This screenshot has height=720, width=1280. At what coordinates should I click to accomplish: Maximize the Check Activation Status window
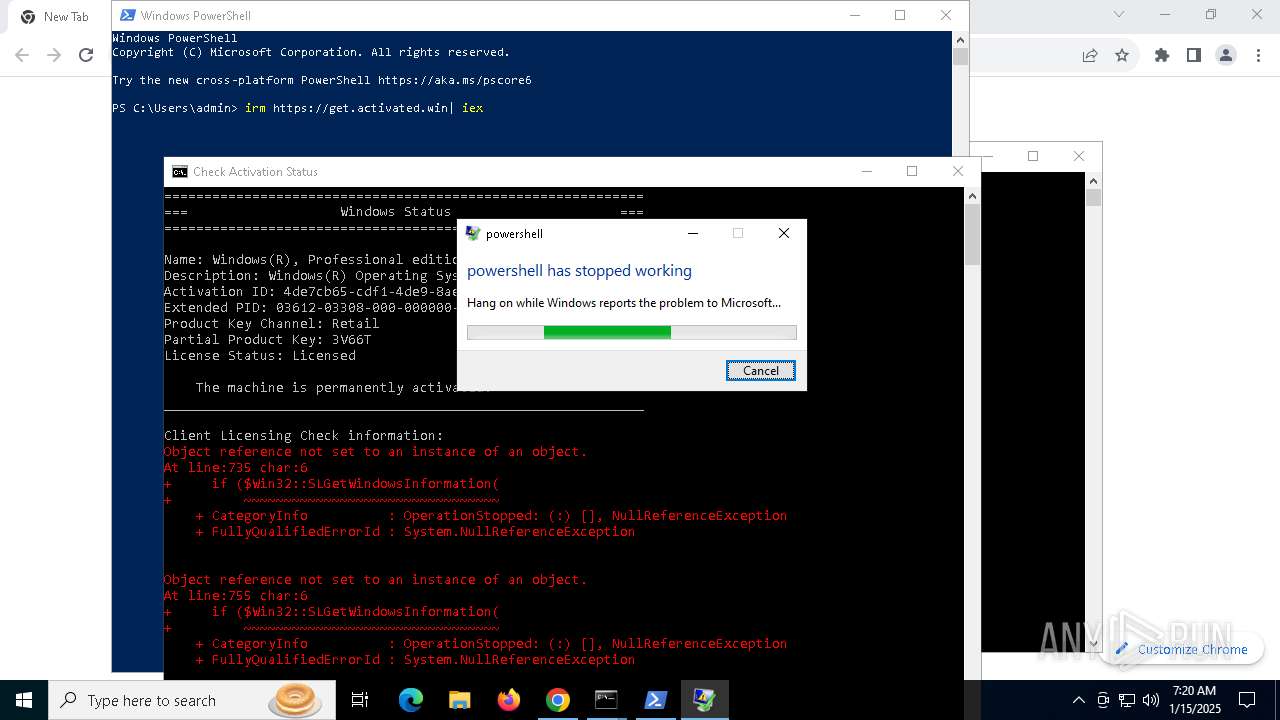click(912, 171)
